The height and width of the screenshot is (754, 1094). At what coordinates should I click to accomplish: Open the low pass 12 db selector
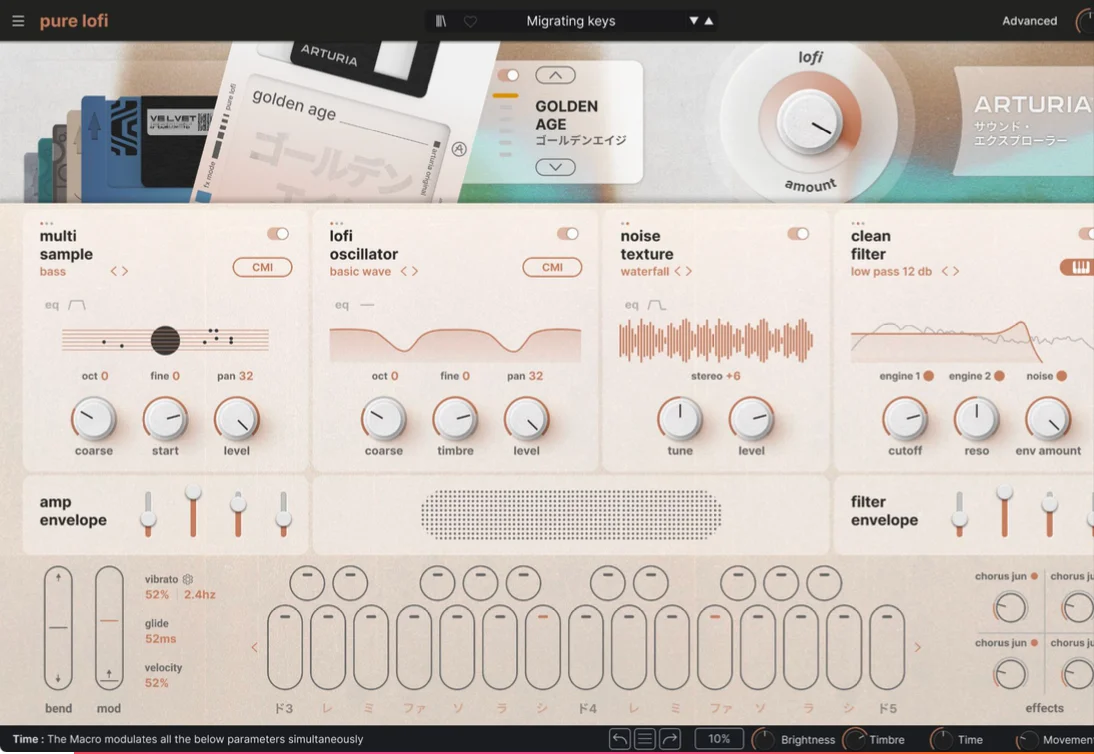pos(891,271)
